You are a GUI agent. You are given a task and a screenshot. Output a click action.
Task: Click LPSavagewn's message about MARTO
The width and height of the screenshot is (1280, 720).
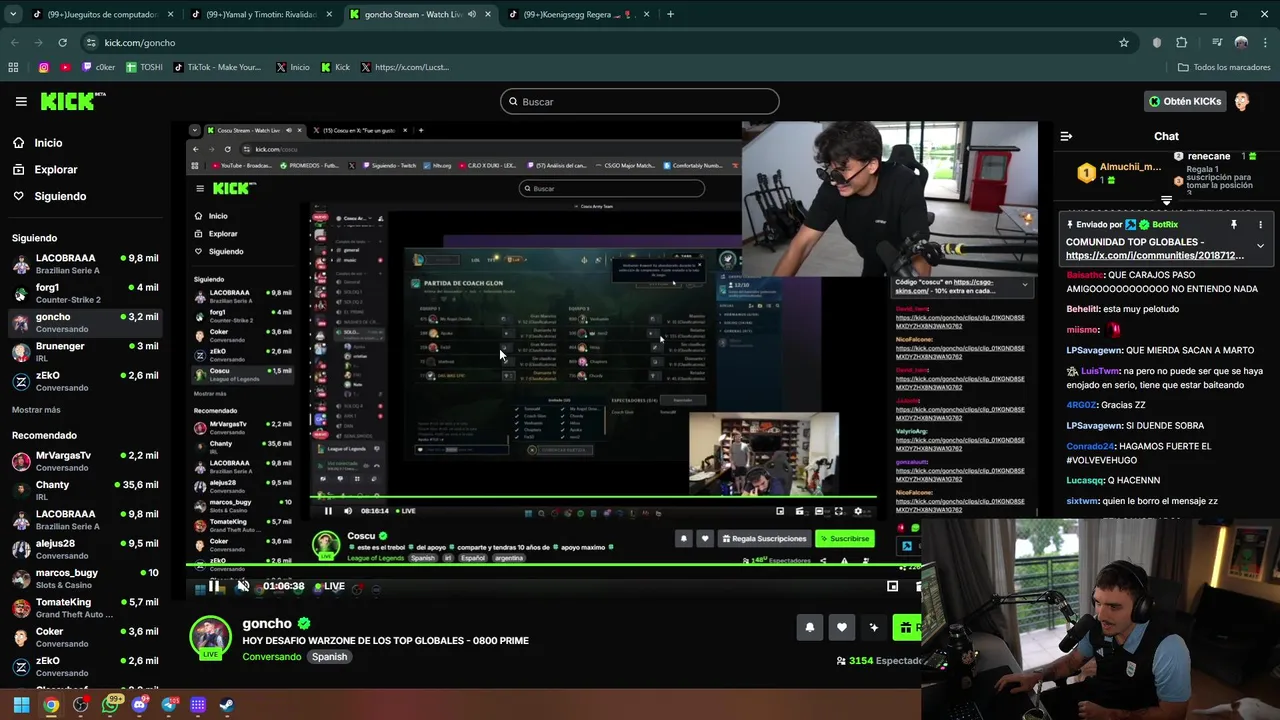pos(1159,350)
